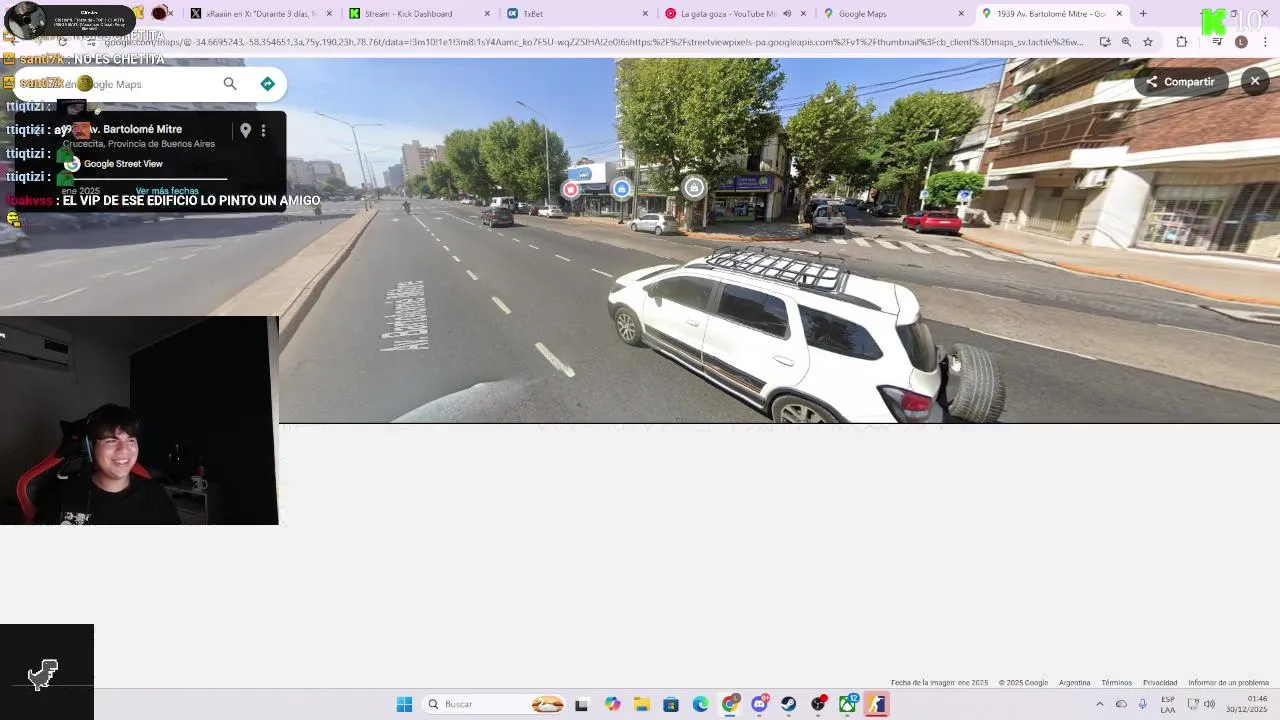The width and height of the screenshot is (1280, 720).
Task: Open the three-dot menu in address card
Action: point(263,130)
